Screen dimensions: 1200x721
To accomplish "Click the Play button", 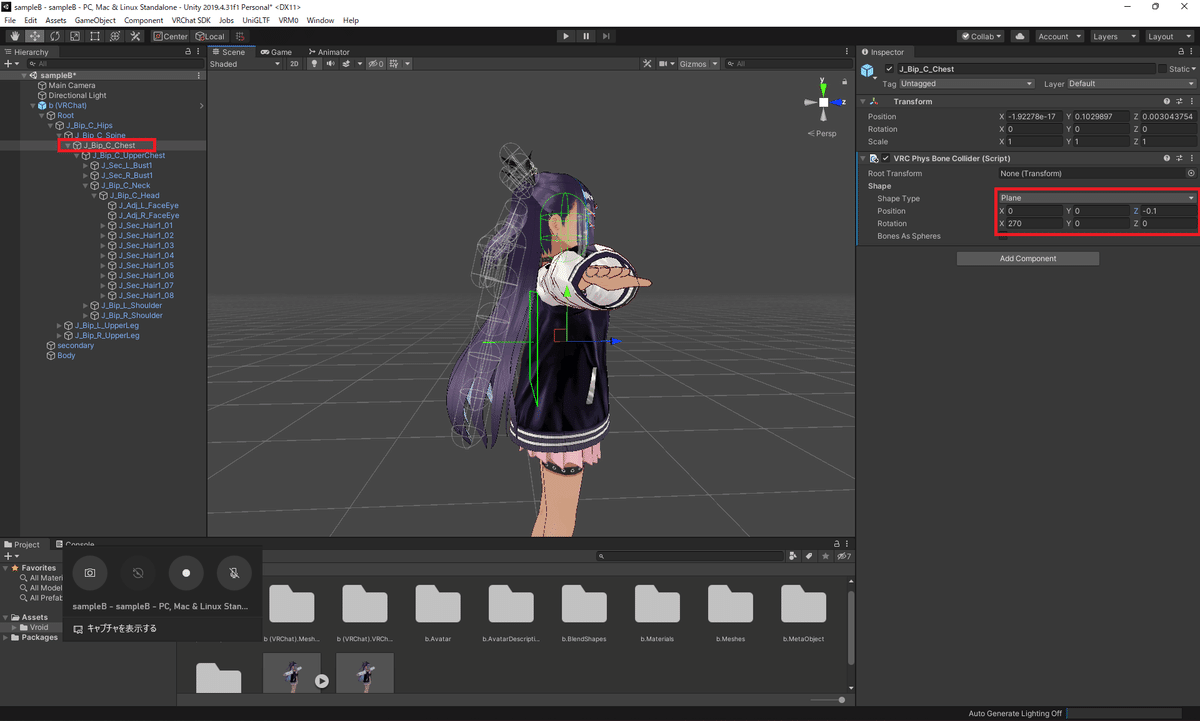I will 566,36.
